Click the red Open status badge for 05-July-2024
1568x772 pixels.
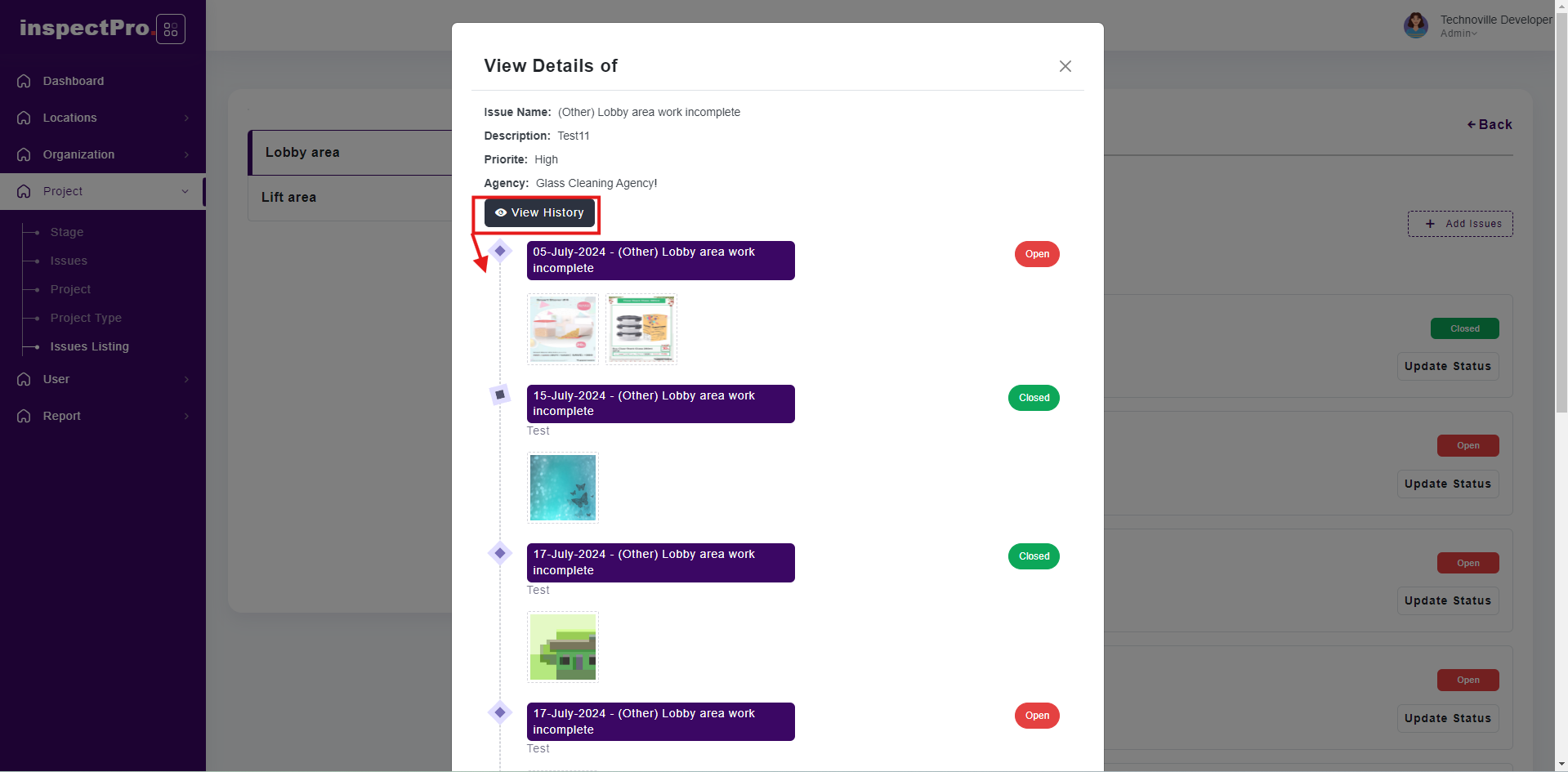pyautogui.click(x=1037, y=254)
